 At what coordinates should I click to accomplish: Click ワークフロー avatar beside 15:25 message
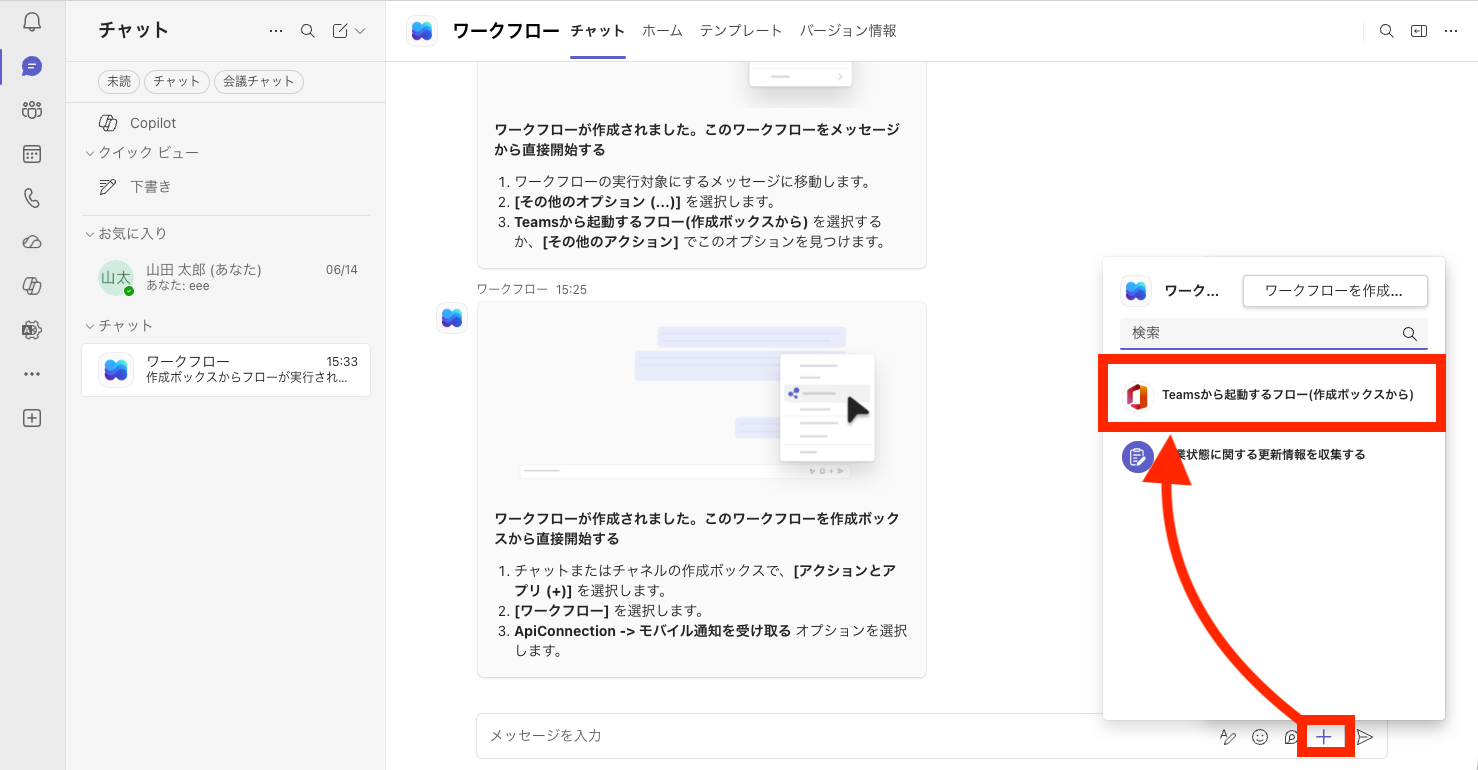(452, 318)
